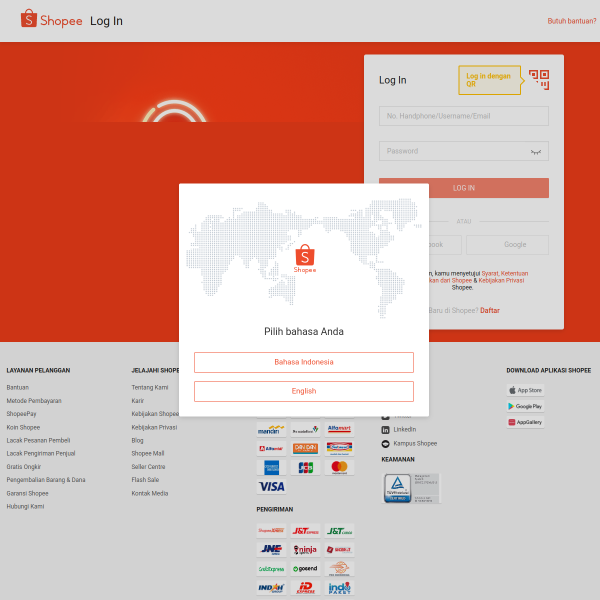The width and height of the screenshot is (600, 600).
Task: Click the Dan+Dan payment logo
Action: (305, 448)
